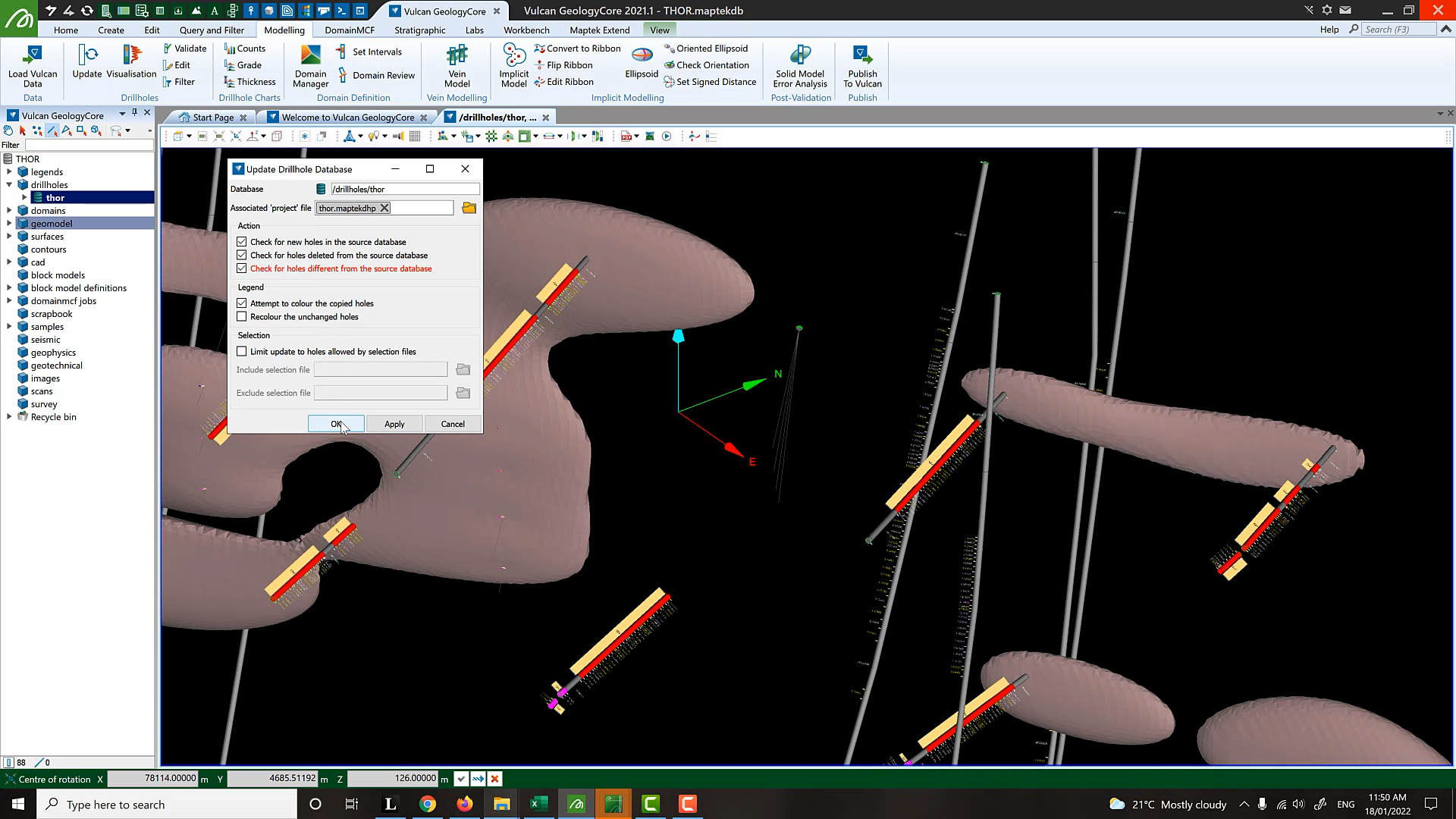This screenshot has height=819, width=1456.
Task: Confirm centre of rotation checkmark button
Action: pyautogui.click(x=461, y=779)
